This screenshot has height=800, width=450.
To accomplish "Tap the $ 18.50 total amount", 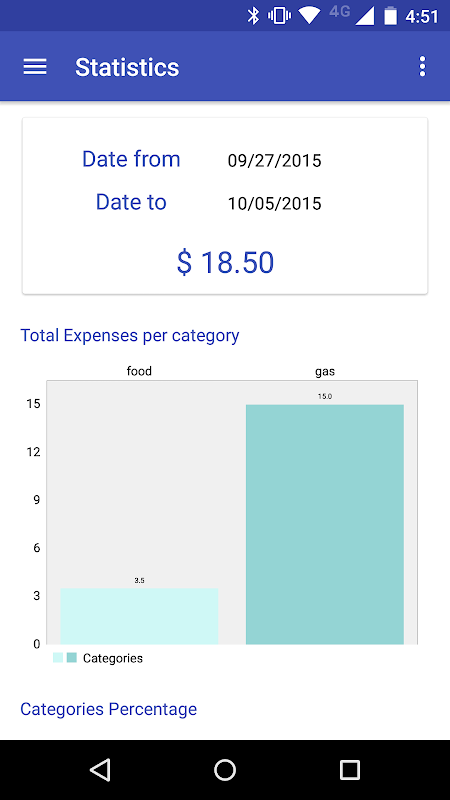I will point(225,262).
